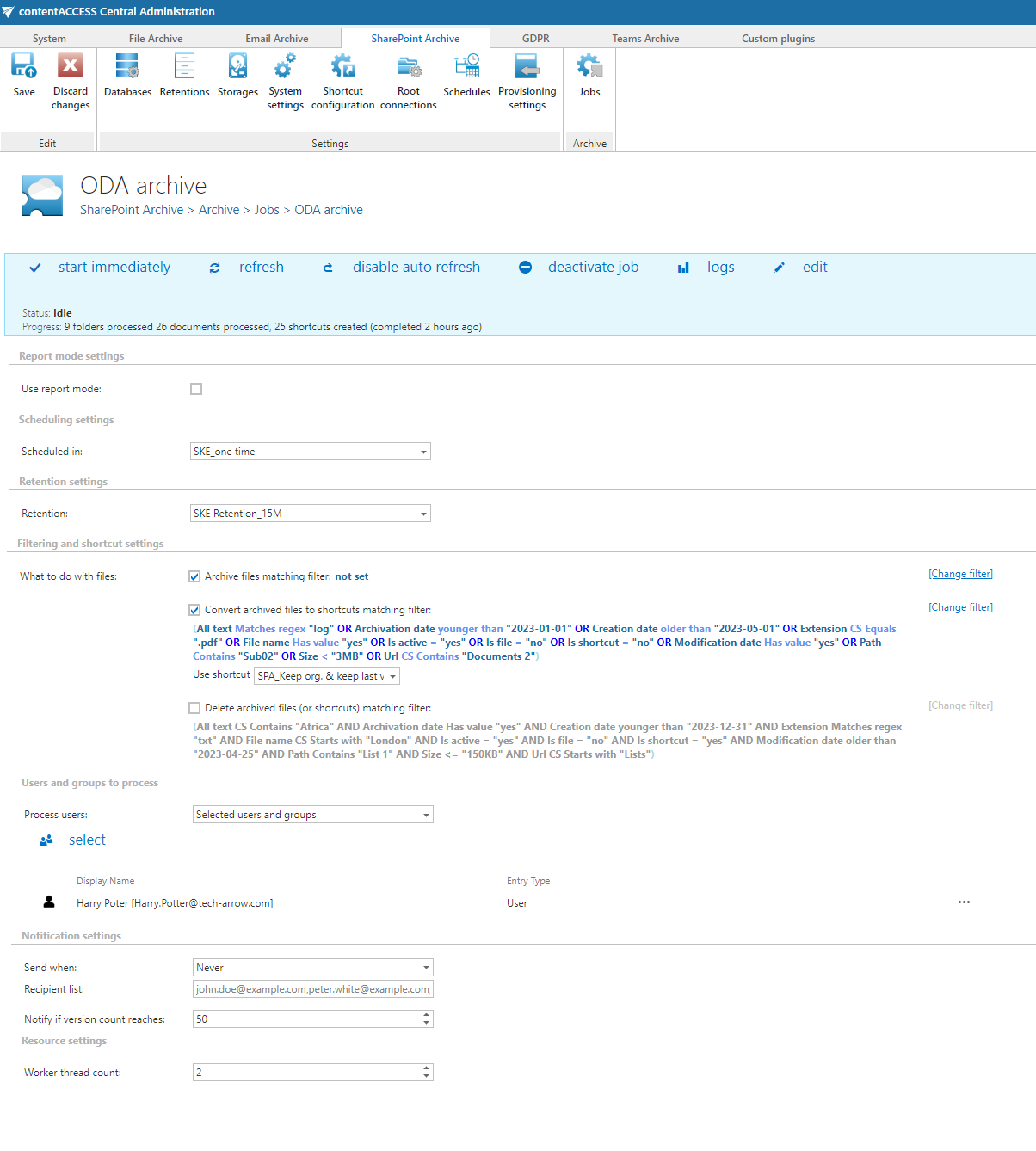Switch to the Teams Archive tab

[645, 39]
